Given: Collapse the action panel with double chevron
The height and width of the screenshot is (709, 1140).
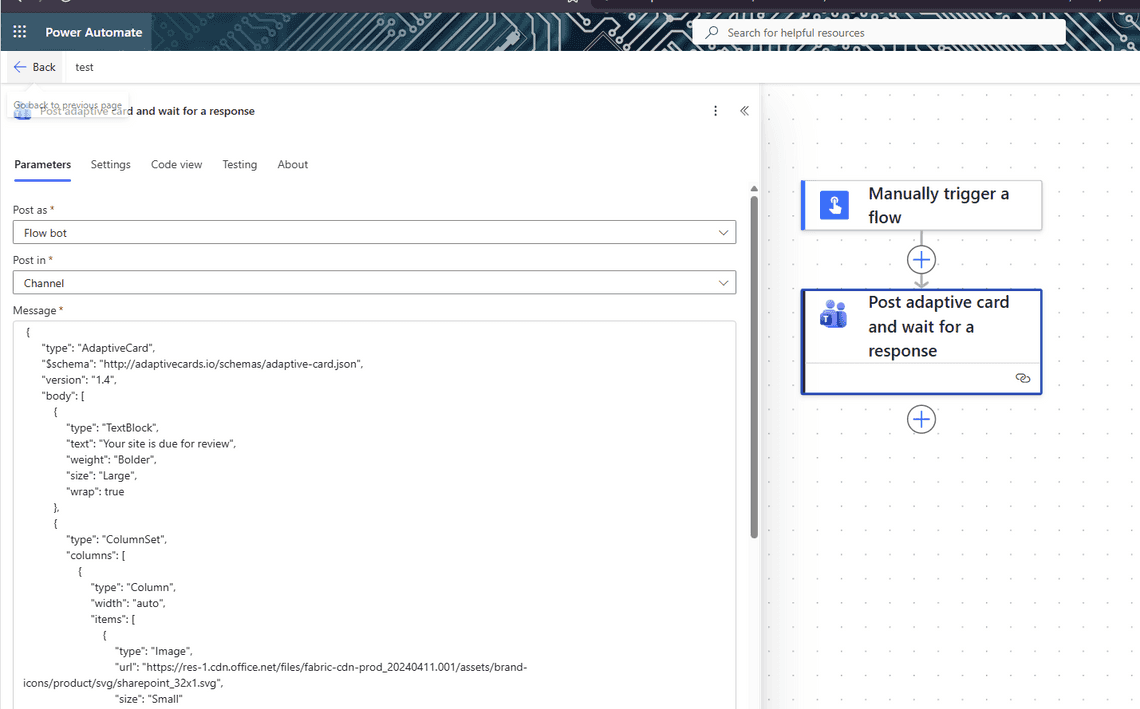Looking at the screenshot, I should click(744, 111).
